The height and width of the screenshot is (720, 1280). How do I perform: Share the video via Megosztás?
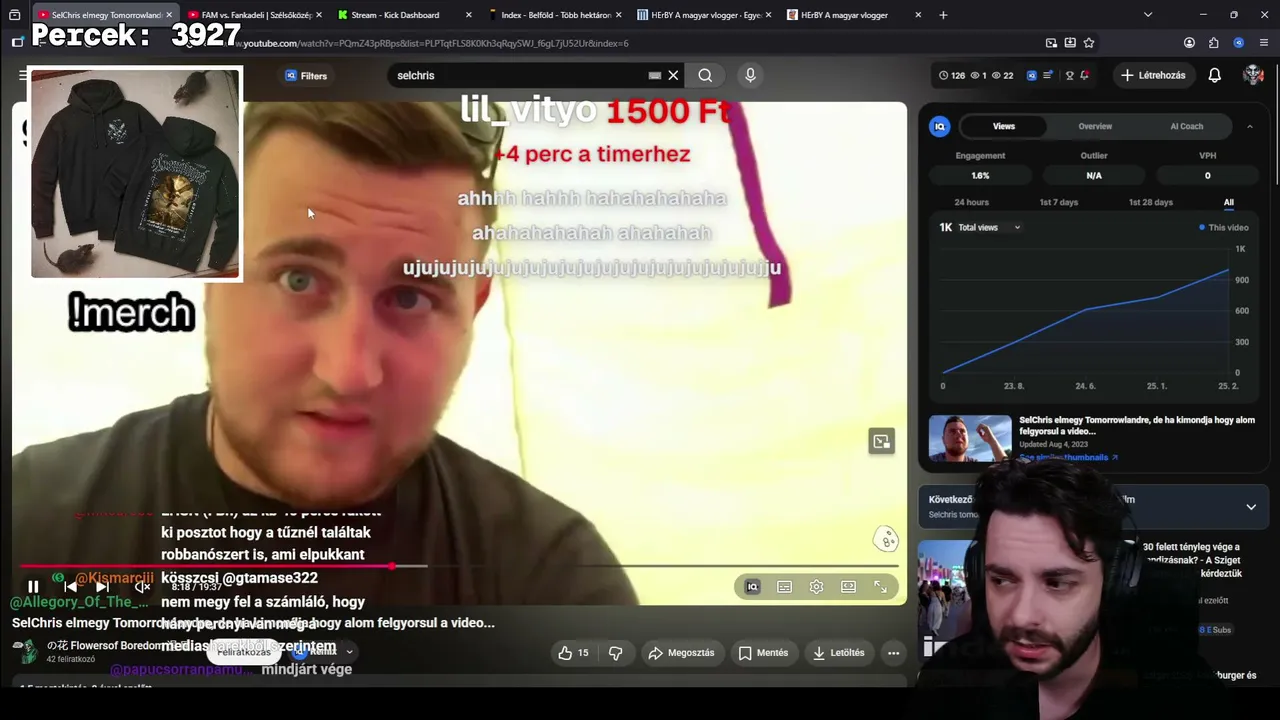(681, 653)
